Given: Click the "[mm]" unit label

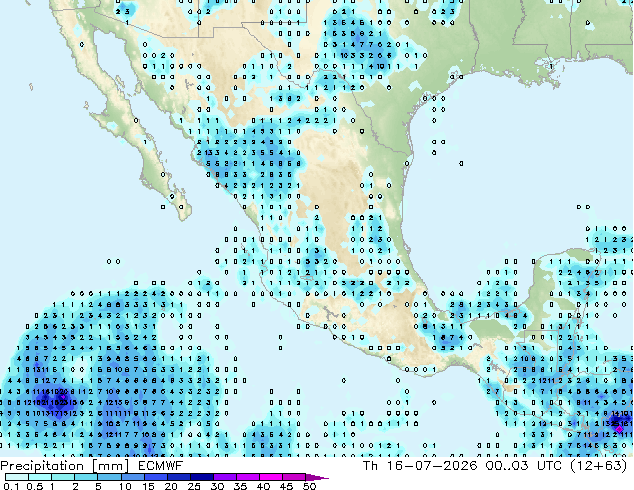Looking at the screenshot, I should coord(111,466).
